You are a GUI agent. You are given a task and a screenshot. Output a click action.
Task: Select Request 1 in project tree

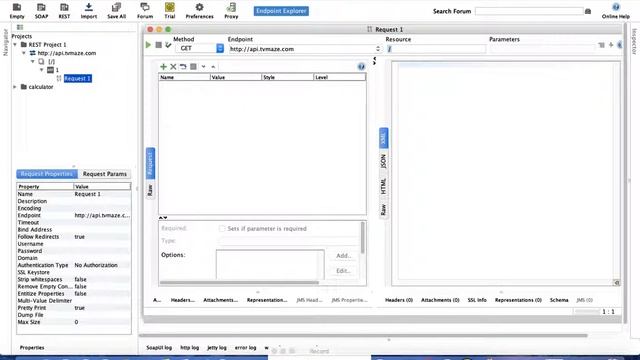(x=78, y=78)
